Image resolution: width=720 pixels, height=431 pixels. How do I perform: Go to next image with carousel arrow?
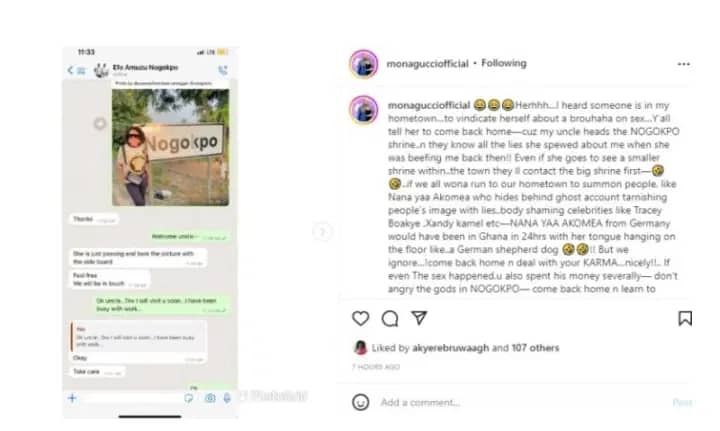(x=322, y=232)
